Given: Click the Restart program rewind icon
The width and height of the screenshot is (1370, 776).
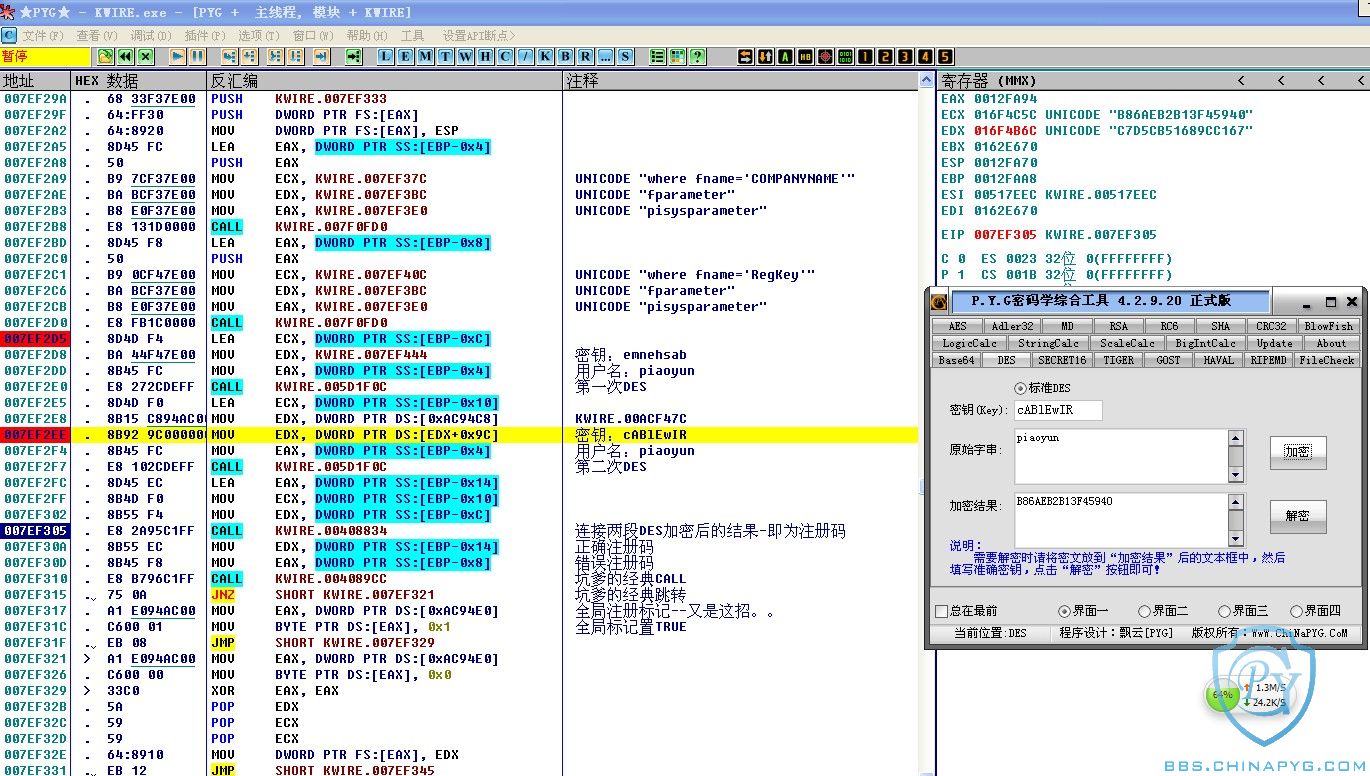Looking at the screenshot, I should (126, 57).
